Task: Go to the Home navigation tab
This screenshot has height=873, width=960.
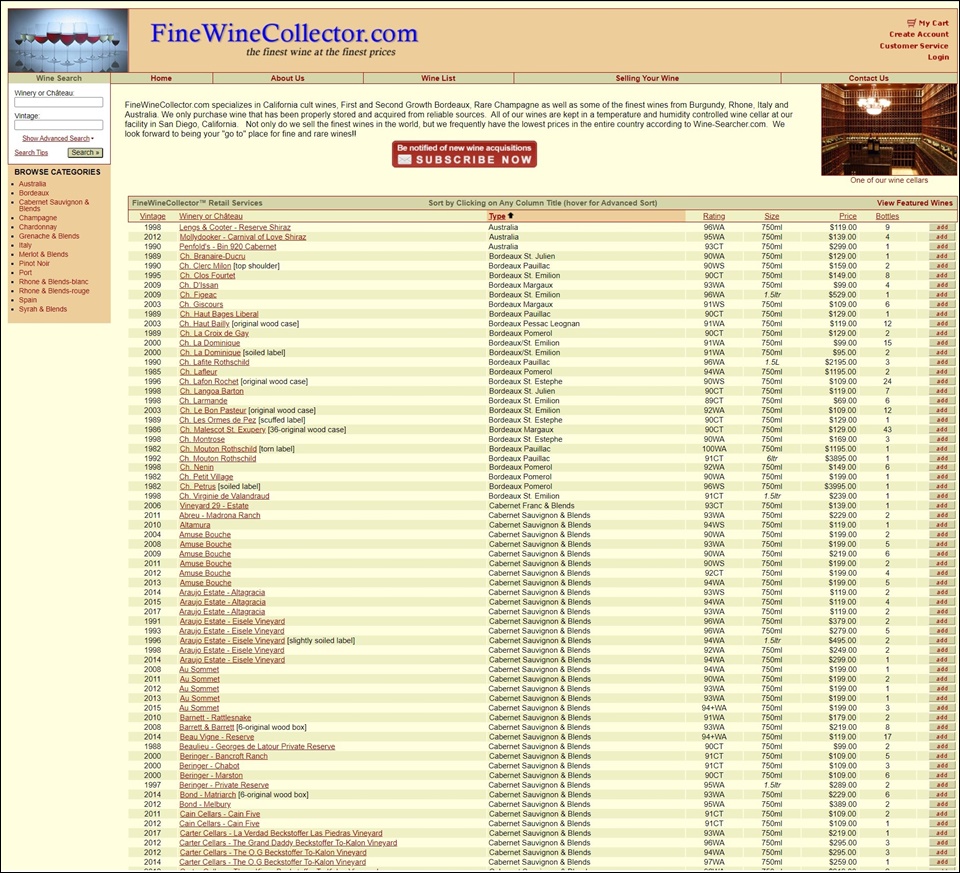Action: click(x=161, y=78)
